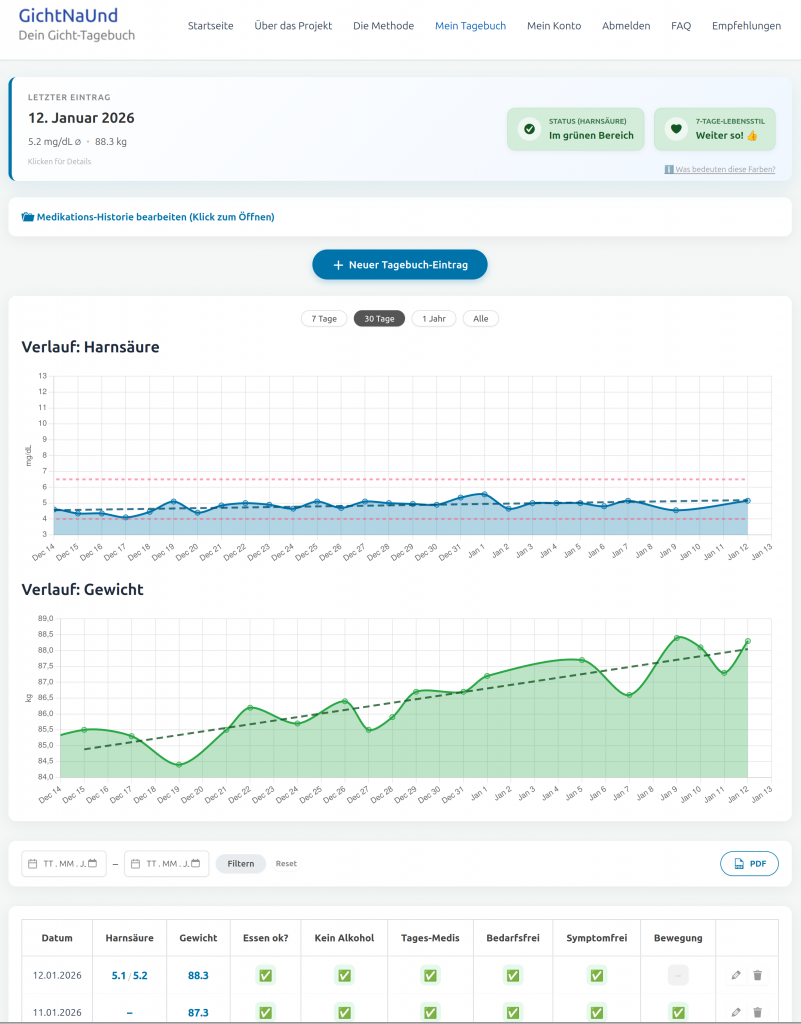
Task: Click the heart icon for 7-Tage-Lebensstil
Action: click(x=676, y=129)
